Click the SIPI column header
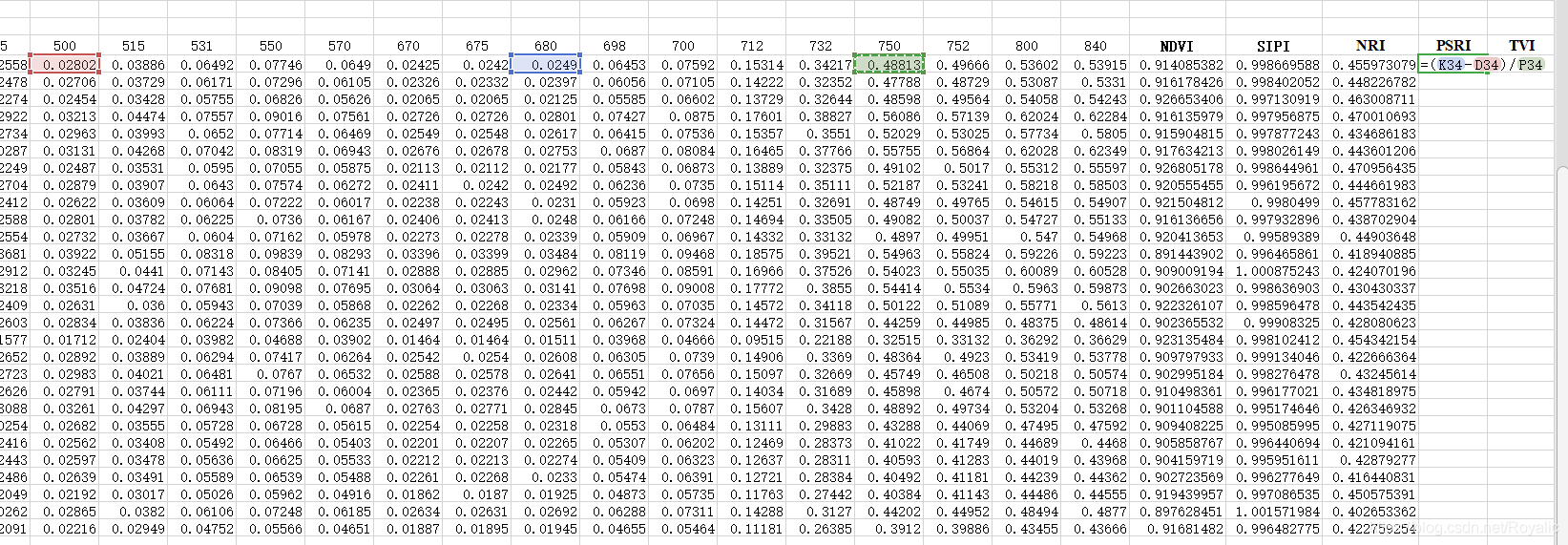This screenshot has width=1568, height=545. click(x=1273, y=46)
